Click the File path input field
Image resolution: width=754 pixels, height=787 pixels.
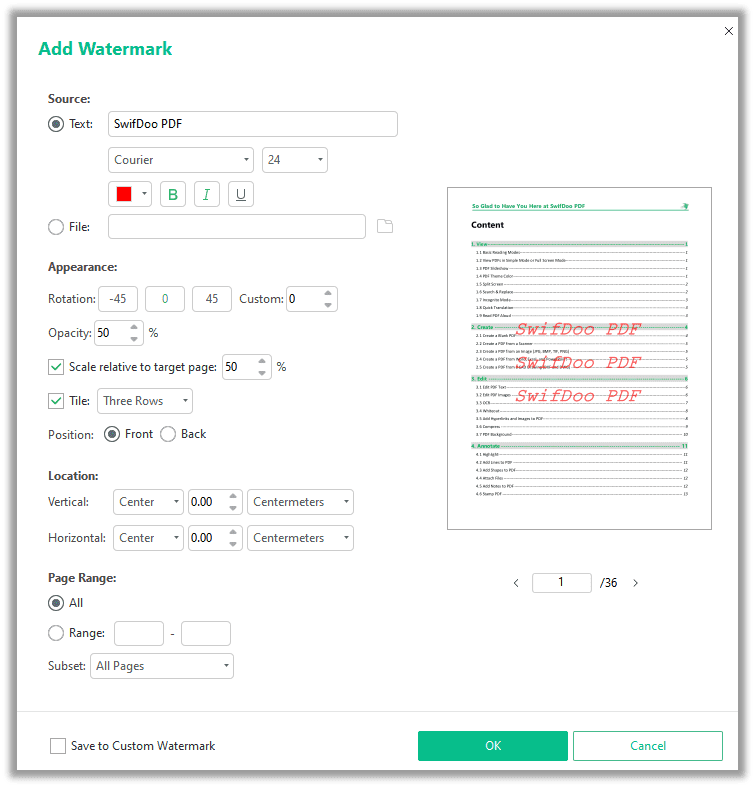tap(236, 227)
